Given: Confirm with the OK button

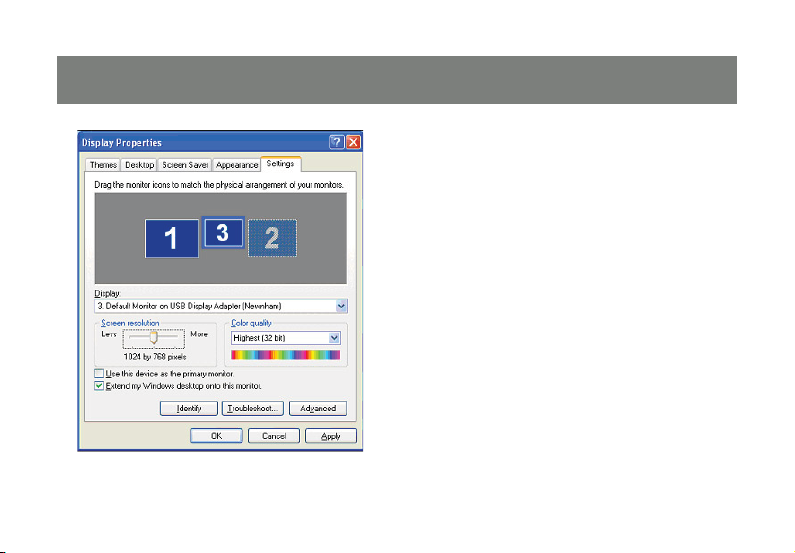Looking at the screenshot, I should (x=216, y=436).
